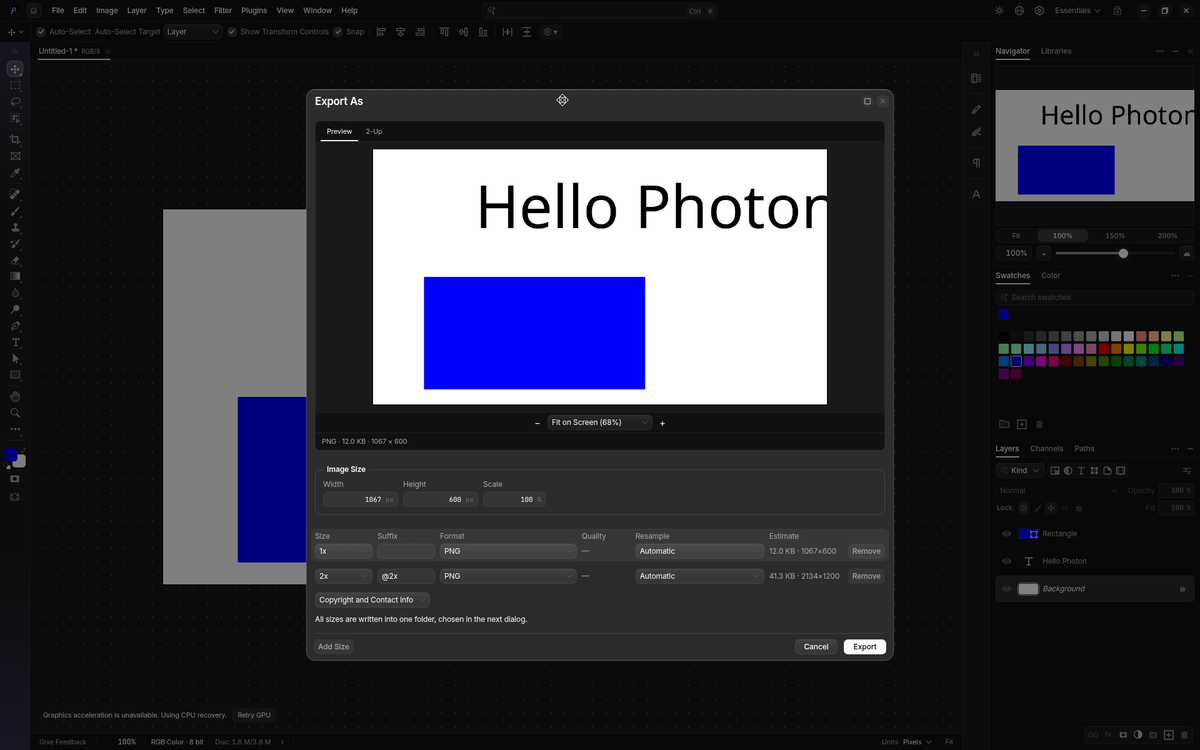Image resolution: width=1200 pixels, height=750 pixels.
Task: Open the home screen icon
Action: pos(33,11)
